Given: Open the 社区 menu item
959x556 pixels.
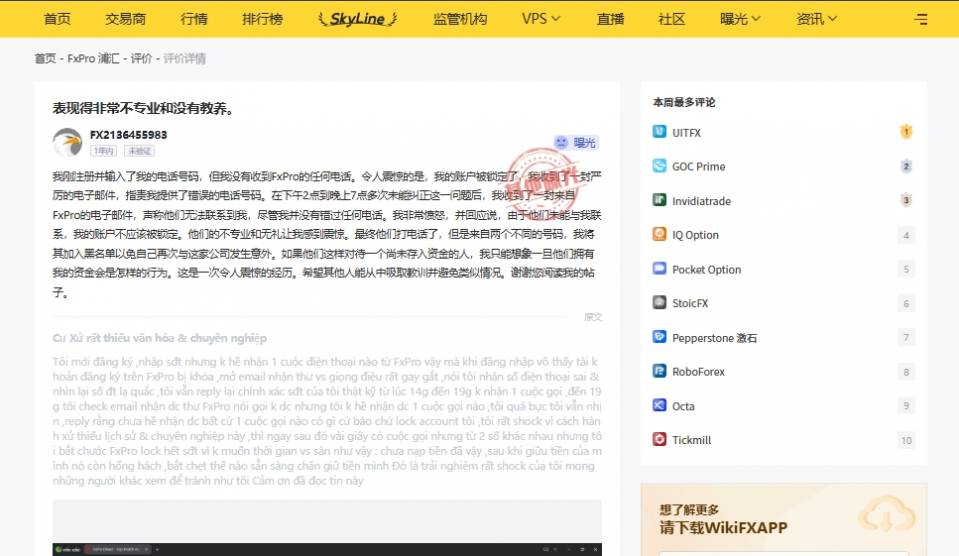Looking at the screenshot, I should (672, 19).
